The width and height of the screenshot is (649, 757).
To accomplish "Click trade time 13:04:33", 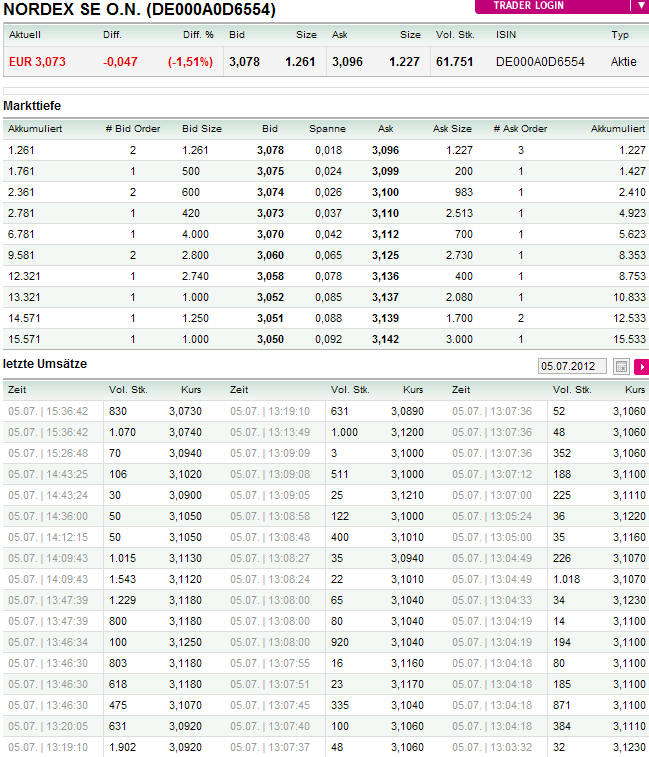I will point(492,601).
